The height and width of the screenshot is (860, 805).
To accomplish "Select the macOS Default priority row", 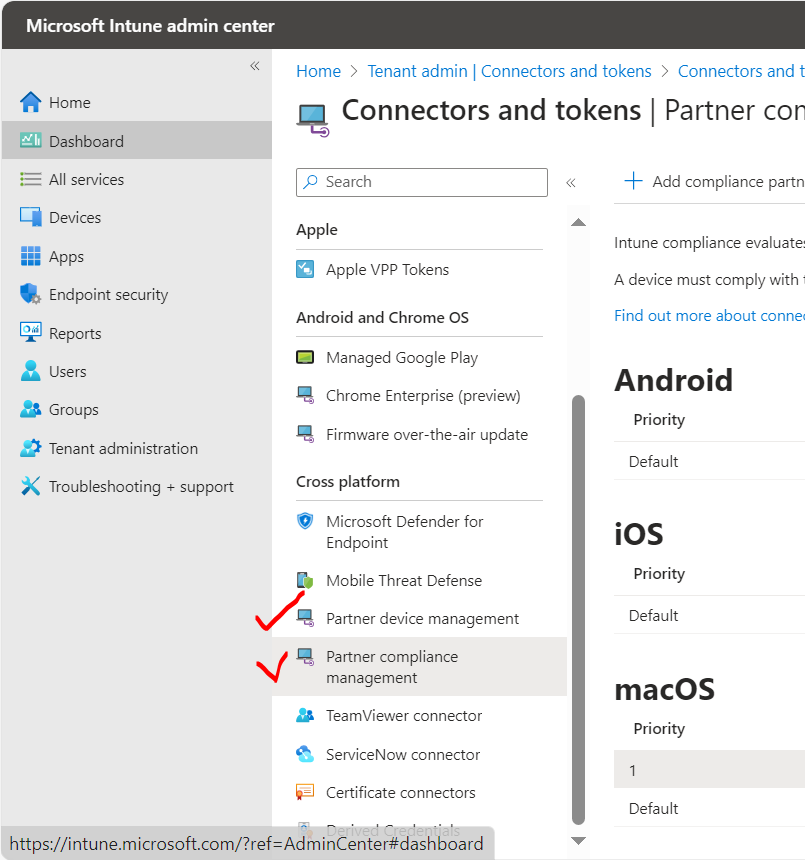I will [710, 808].
